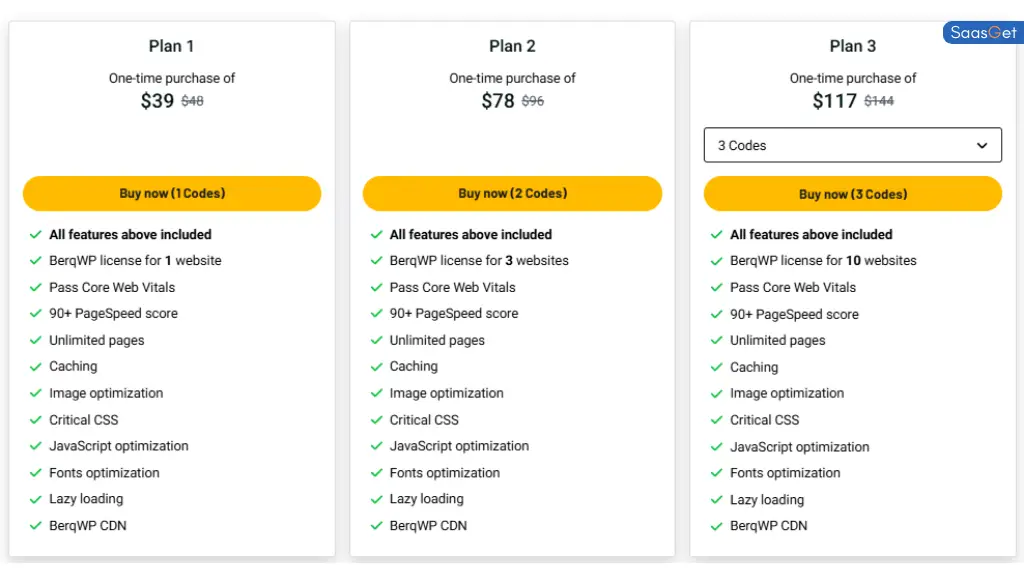
Task: Click the crossed-out $48 price
Action: point(192,101)
